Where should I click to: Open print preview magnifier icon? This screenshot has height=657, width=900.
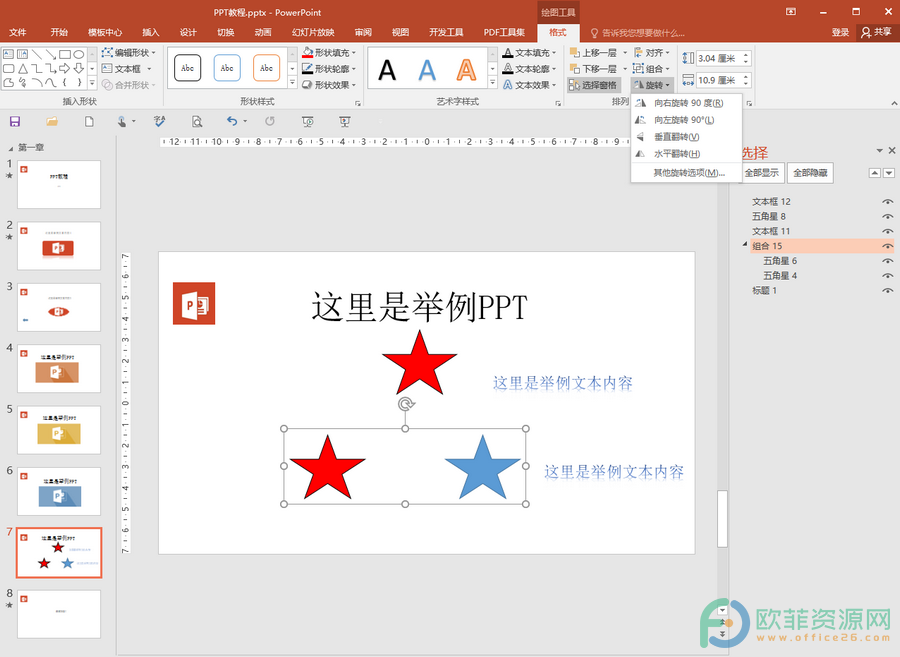click(197, 122)
